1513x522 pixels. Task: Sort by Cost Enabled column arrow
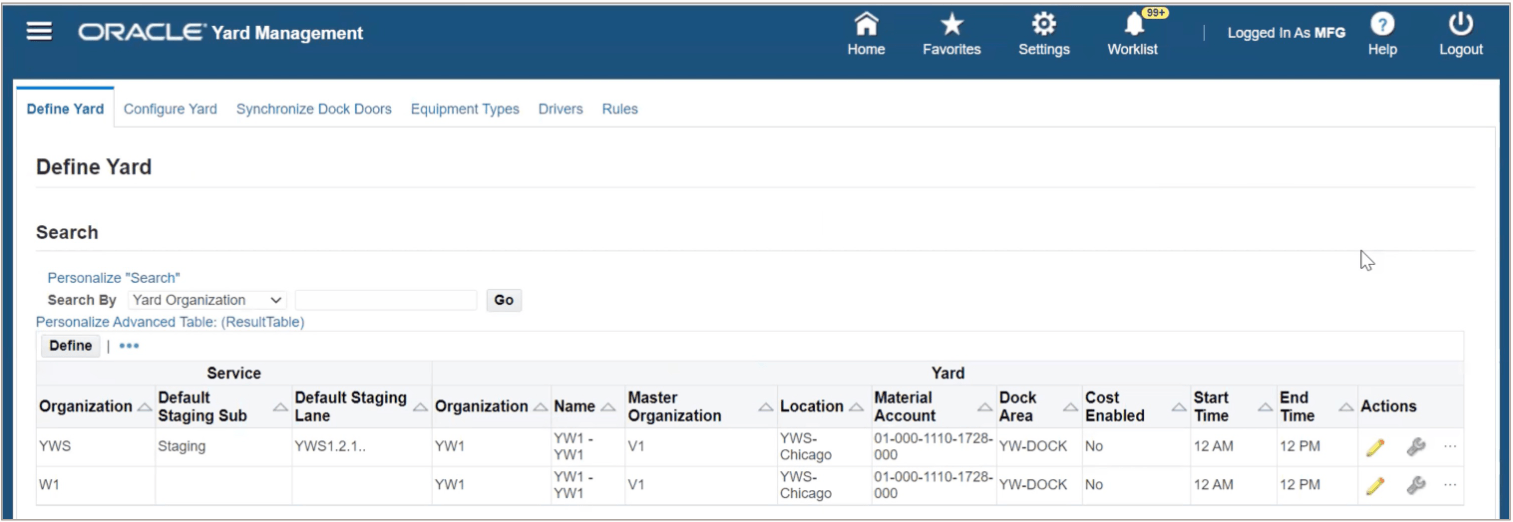(1178, 407)
